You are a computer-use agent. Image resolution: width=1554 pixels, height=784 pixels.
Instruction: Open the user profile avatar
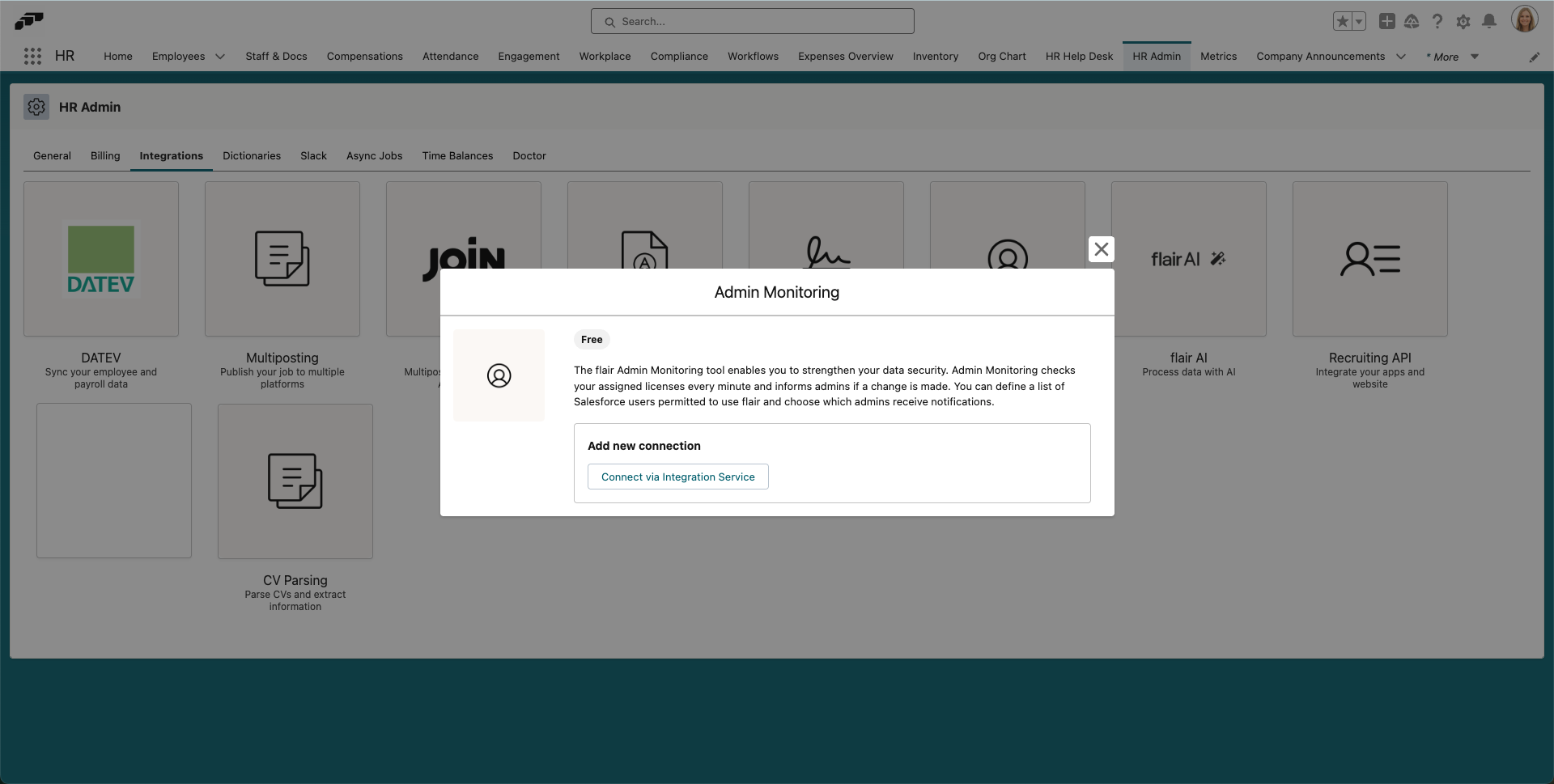1524,20
